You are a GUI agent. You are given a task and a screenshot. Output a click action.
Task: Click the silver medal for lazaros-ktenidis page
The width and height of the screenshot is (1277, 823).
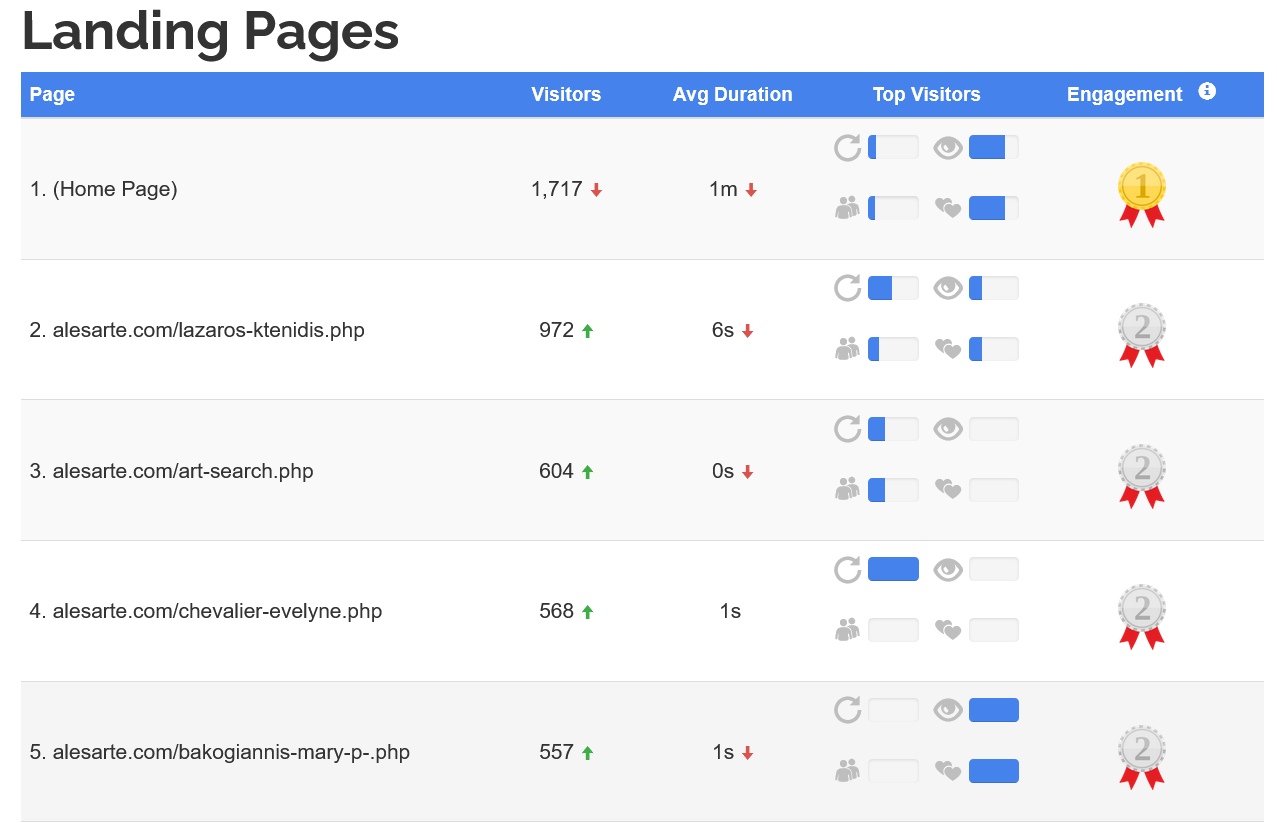pos(1141,335)
